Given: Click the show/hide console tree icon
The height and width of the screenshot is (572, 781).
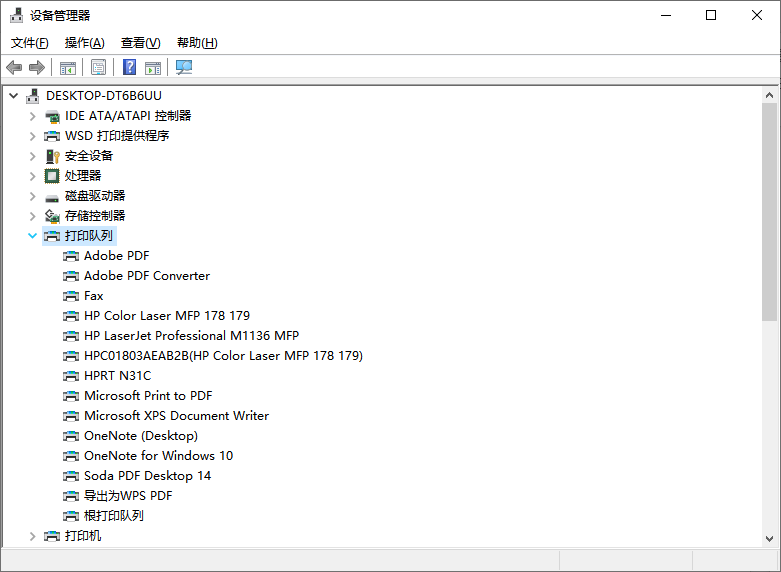Looking at the screenshot, I should pyautogui.click(x=68, y=67).
